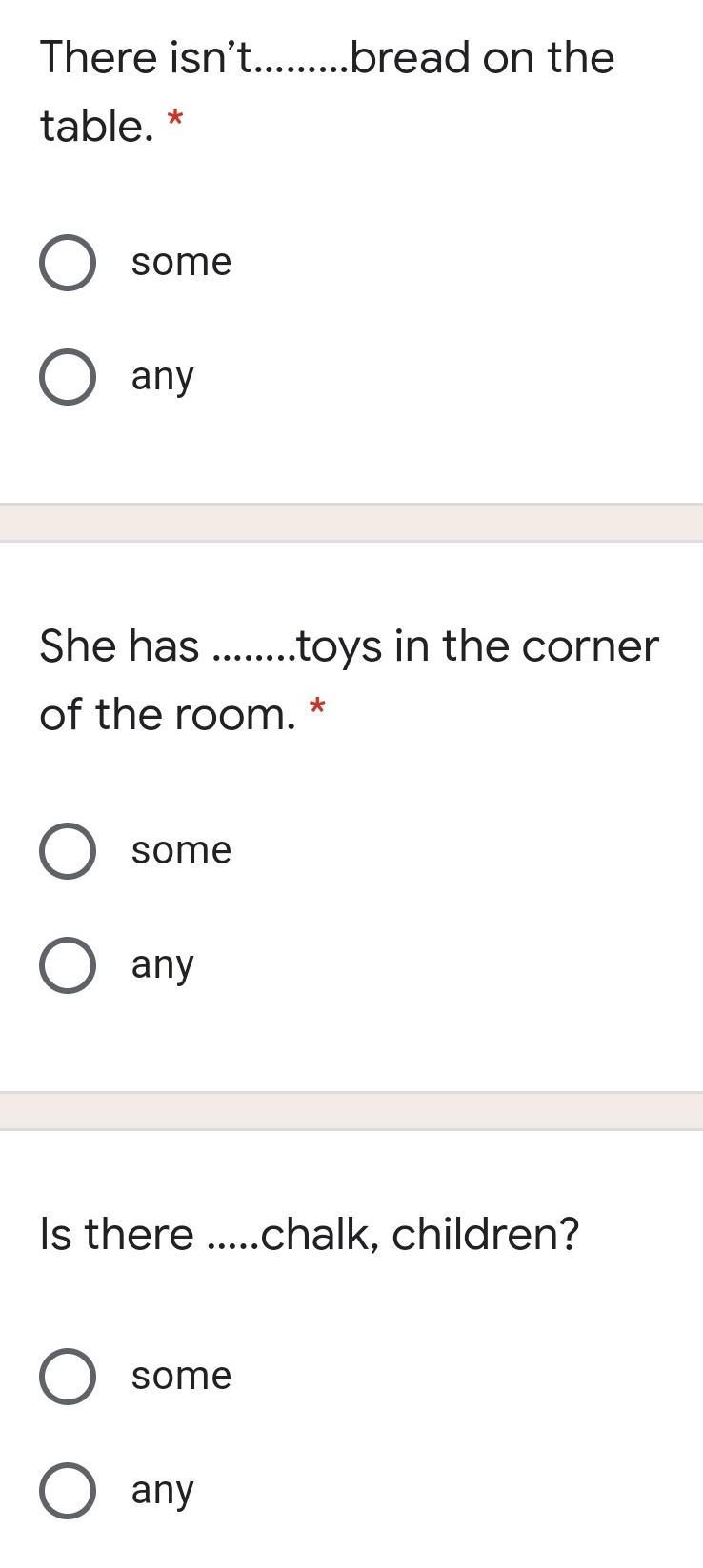This screenshot has width=703, height=1568.
Task: Click the 'any' label under chalk question
Action: (163, 1491)
